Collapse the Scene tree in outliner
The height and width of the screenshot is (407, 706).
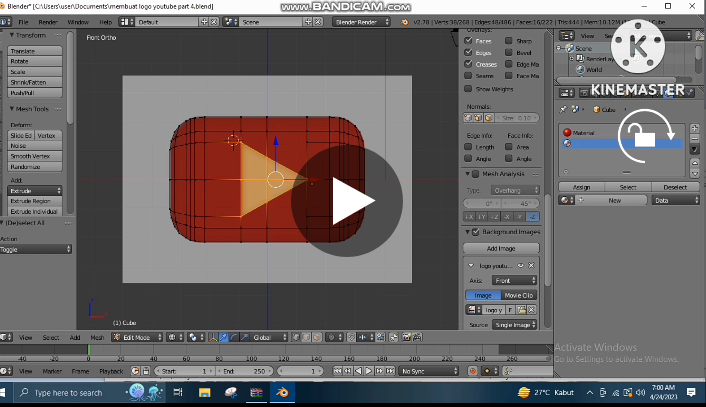[559, 48]
